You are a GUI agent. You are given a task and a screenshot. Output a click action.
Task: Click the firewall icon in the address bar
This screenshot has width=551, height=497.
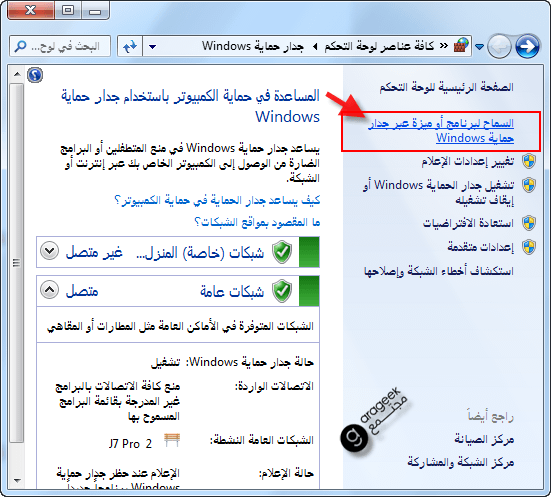(461, 46)
